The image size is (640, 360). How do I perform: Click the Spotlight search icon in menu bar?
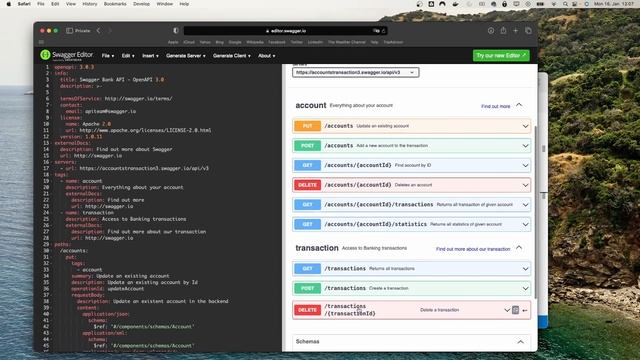pos(565,4)
